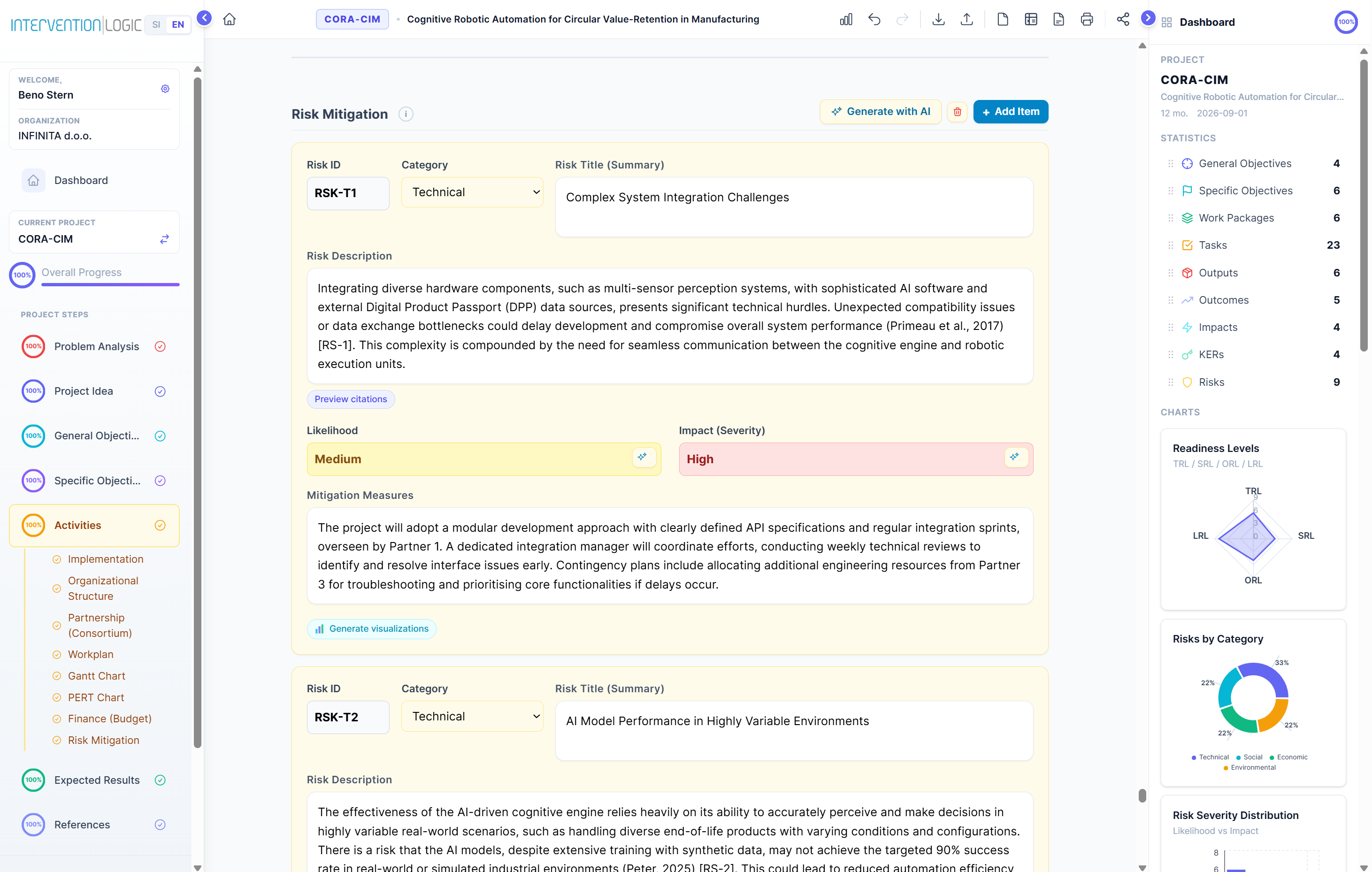This screenshot has width=1372, height=872.
Task: Open the Likelihood Medium selector
Action: (484, 459)
